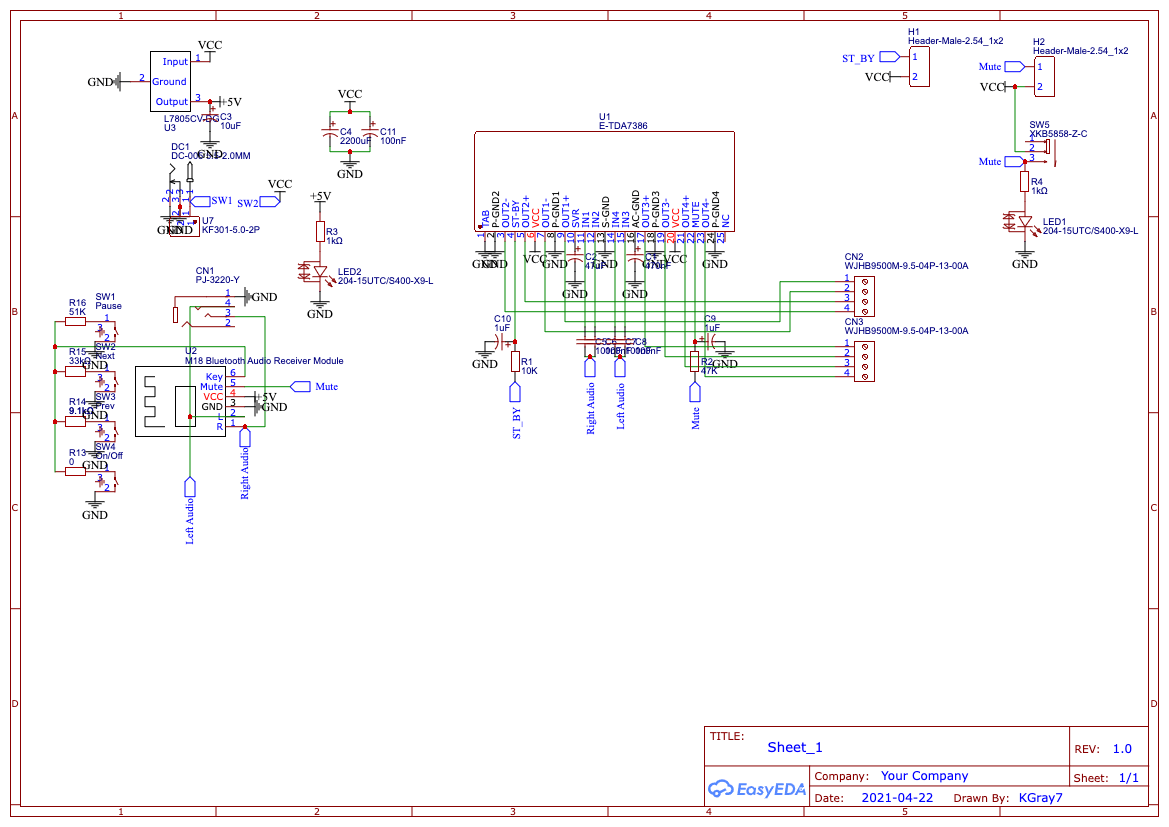Click the 'XKB5858-Z-C' switch label

coord(1058,133)
